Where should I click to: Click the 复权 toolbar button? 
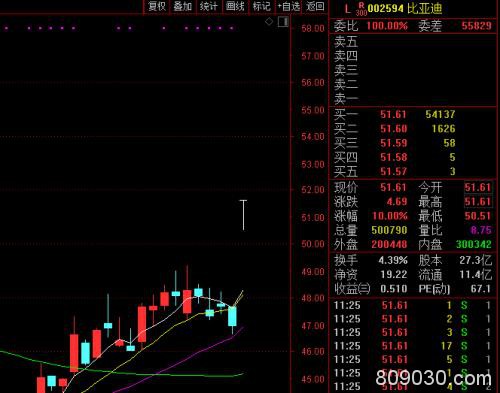(157, 6)
